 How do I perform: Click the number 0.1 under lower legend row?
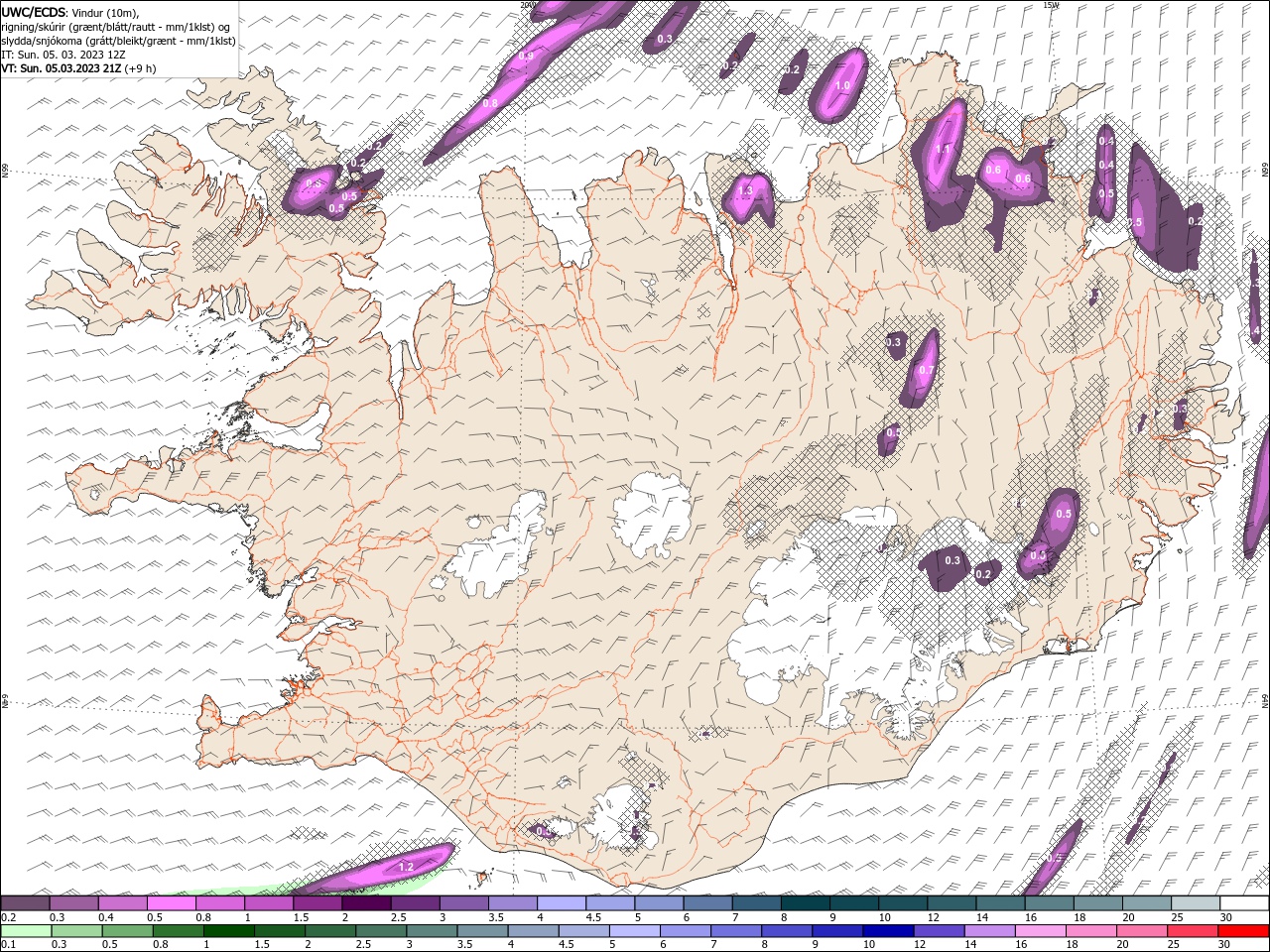[9, 945]
